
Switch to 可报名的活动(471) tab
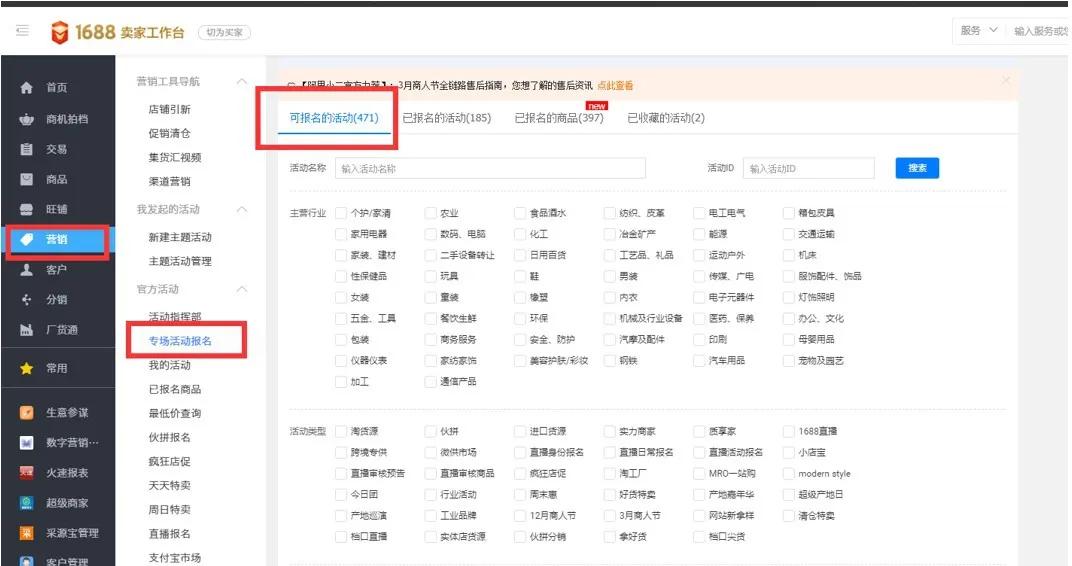[x=334, y=118]
